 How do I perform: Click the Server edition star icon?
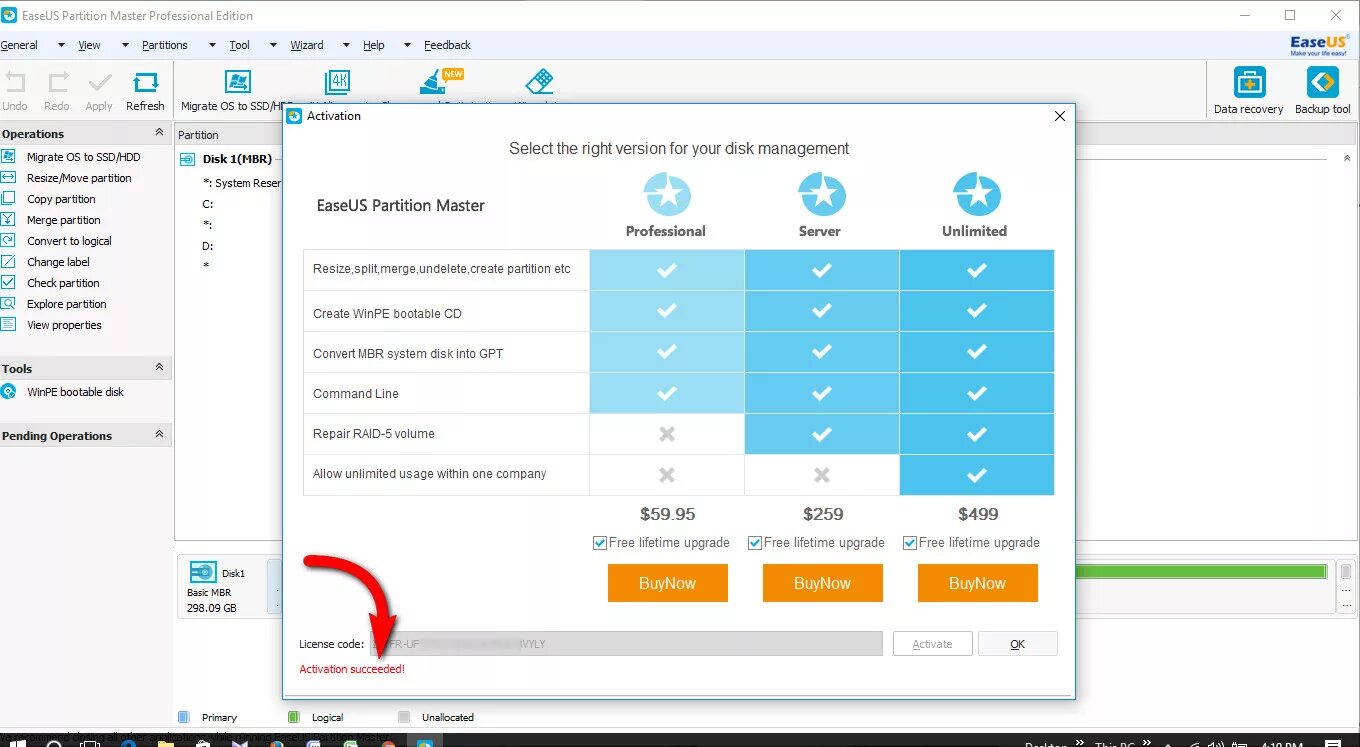[x=820, y=194]
